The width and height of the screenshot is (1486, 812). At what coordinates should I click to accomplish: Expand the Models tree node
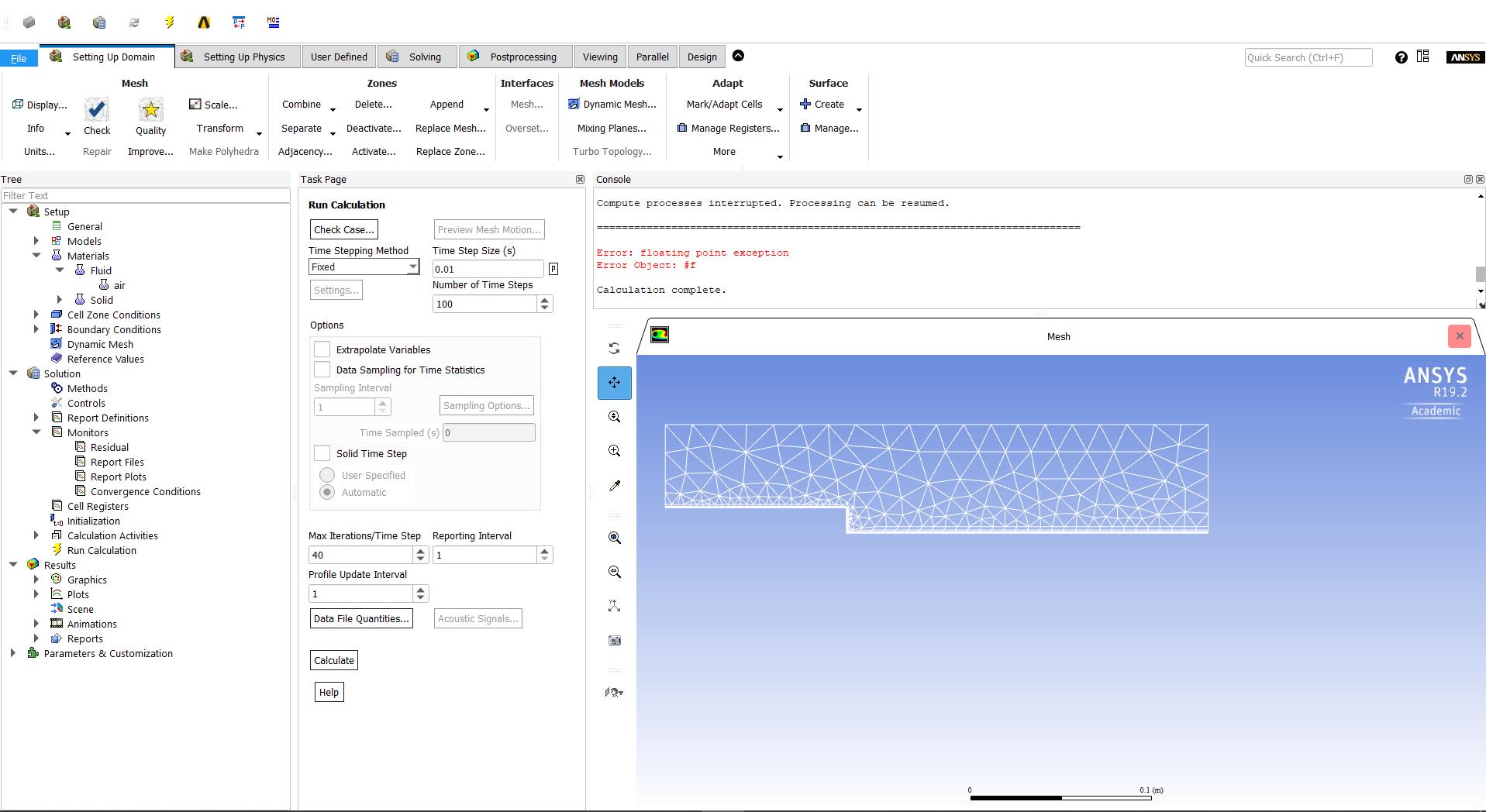(x=36, y=241)
